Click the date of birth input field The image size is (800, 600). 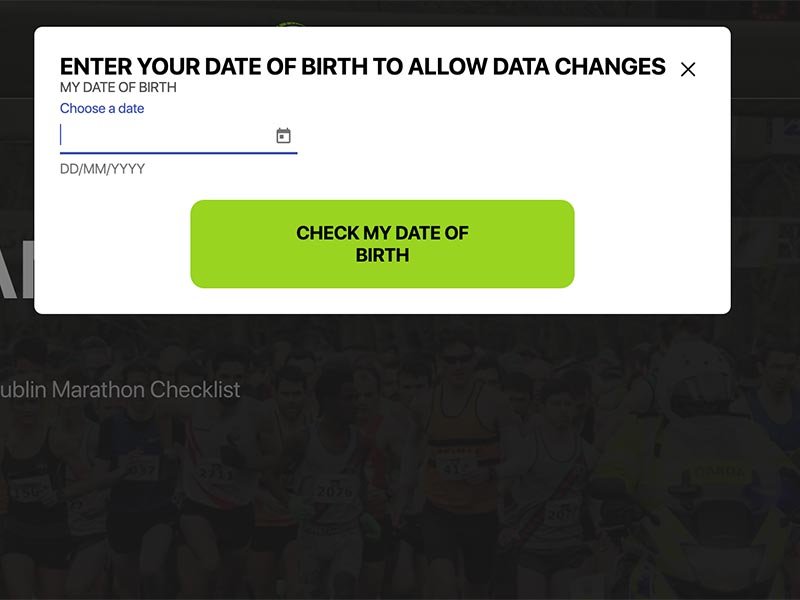(x=165, y=136)
